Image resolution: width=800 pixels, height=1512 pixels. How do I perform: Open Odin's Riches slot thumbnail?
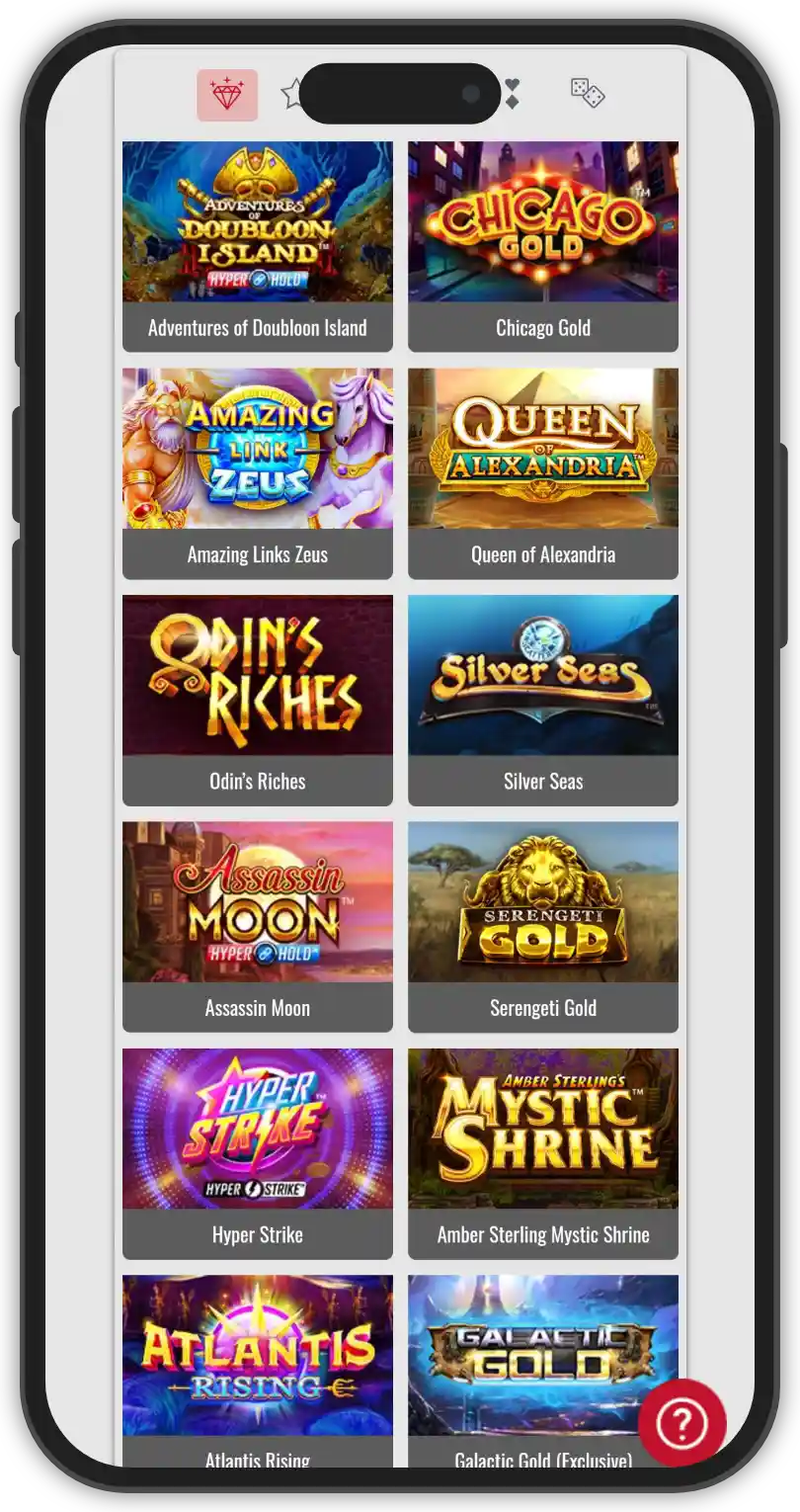258,675
